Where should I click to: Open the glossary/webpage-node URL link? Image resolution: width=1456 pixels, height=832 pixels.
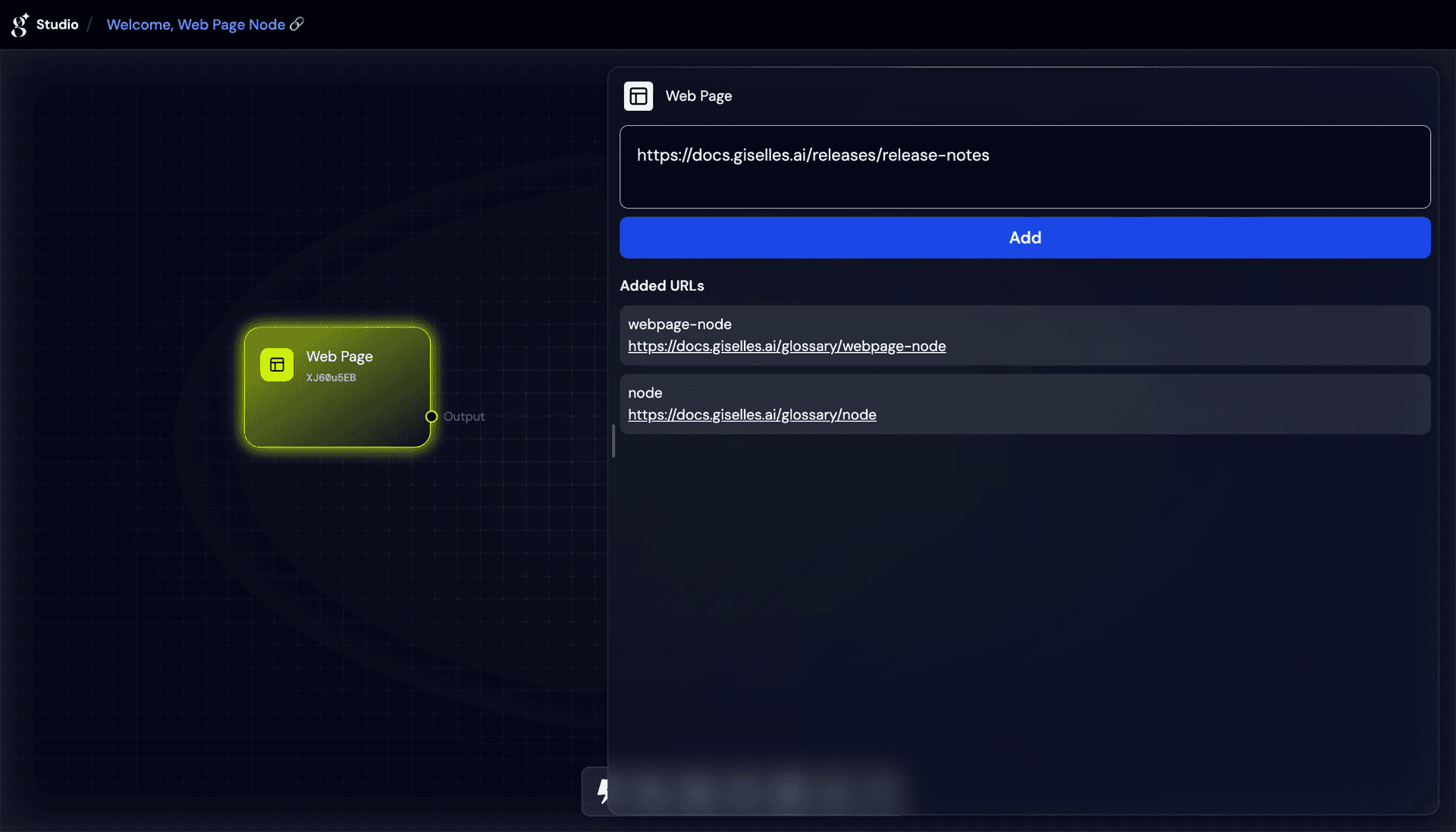coord(786,347)
